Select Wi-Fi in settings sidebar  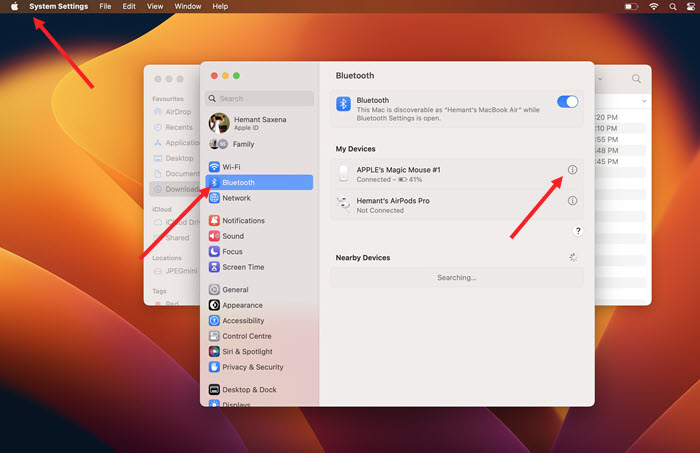tap(259, 167)
